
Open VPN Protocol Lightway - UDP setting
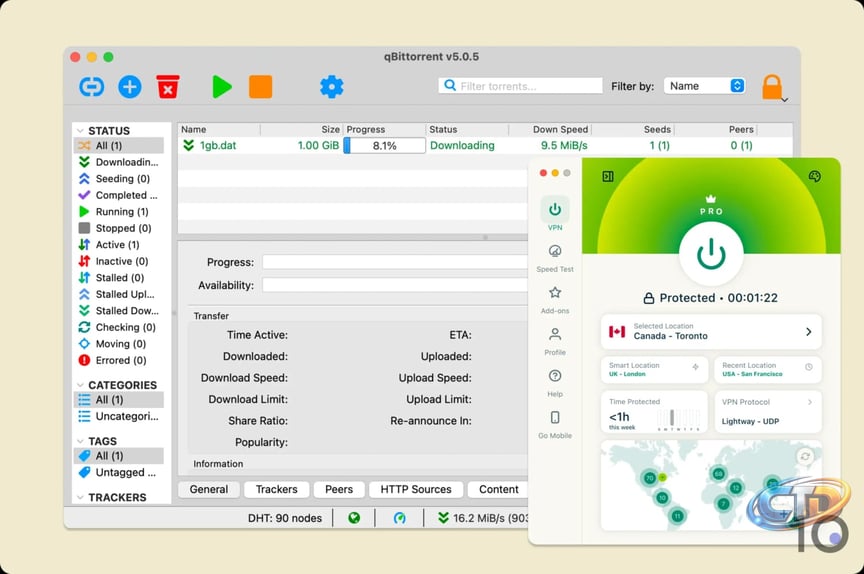pos(768,412)
